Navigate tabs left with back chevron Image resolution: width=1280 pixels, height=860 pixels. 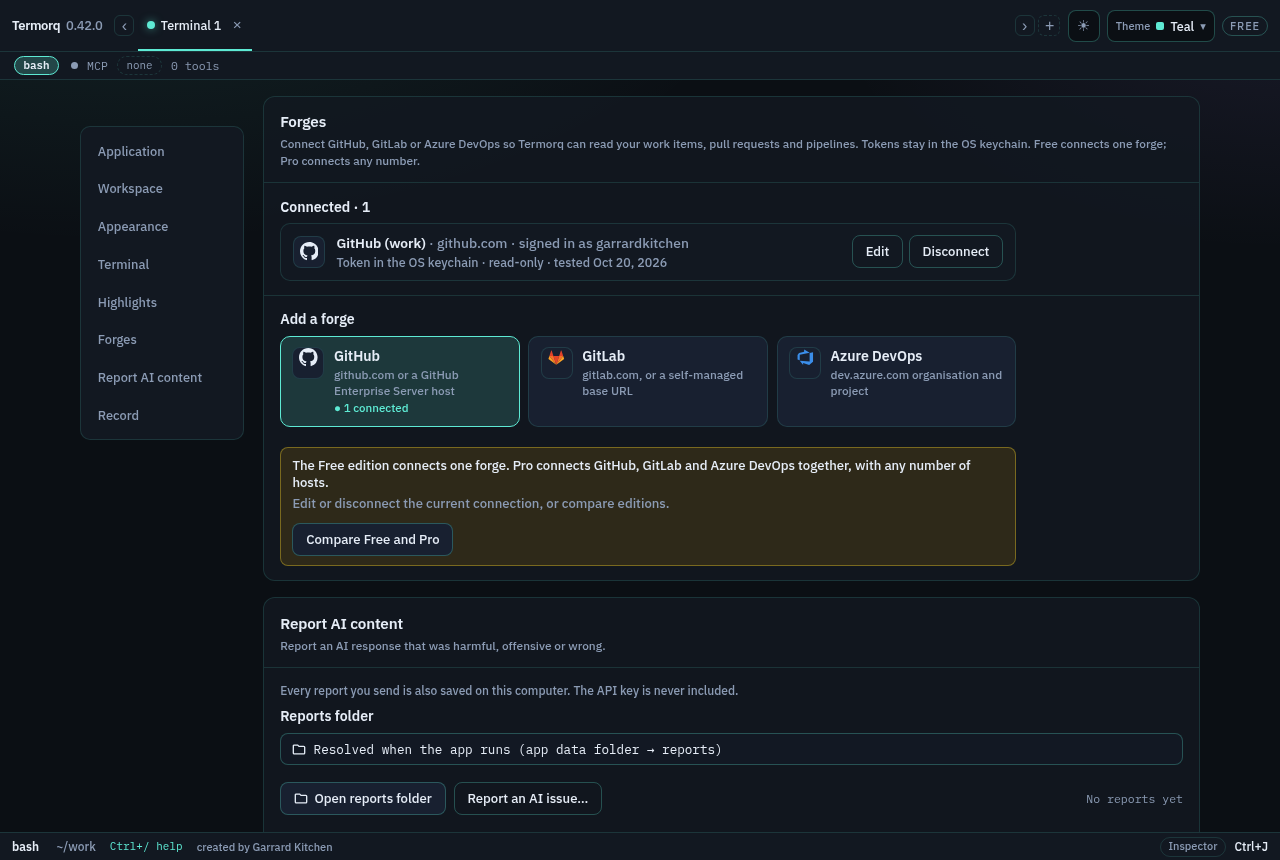(x=124, y=26)
